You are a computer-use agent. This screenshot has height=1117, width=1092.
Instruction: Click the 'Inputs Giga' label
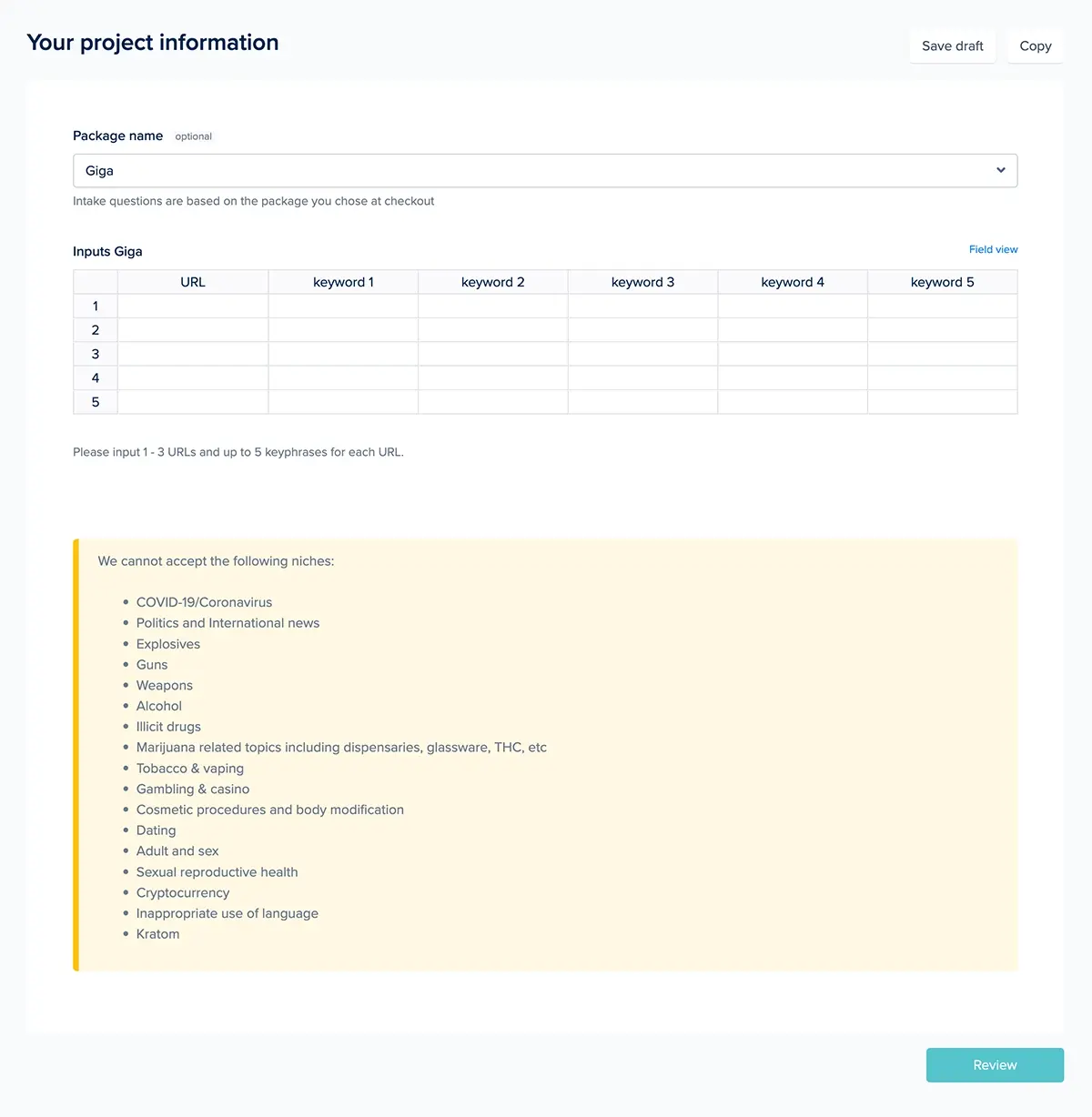107,251
